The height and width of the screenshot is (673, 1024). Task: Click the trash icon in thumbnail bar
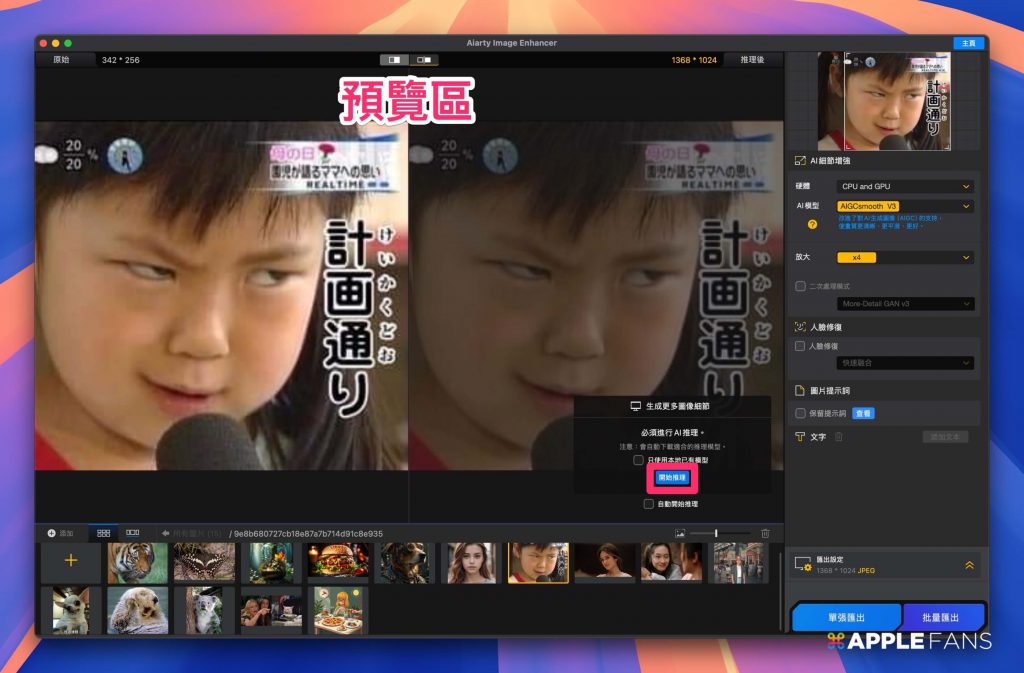pyautogui.click(x=765, y=534)
